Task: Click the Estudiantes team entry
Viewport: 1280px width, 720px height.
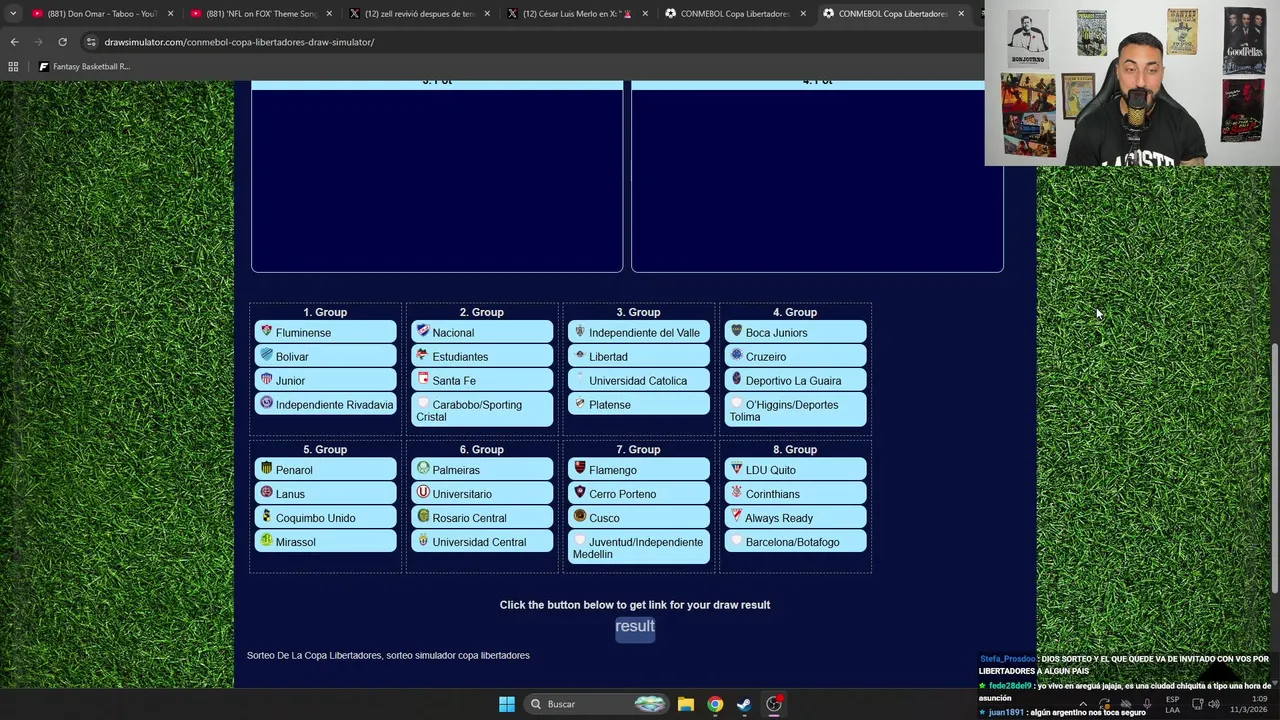Action: (x=482, y=356)
